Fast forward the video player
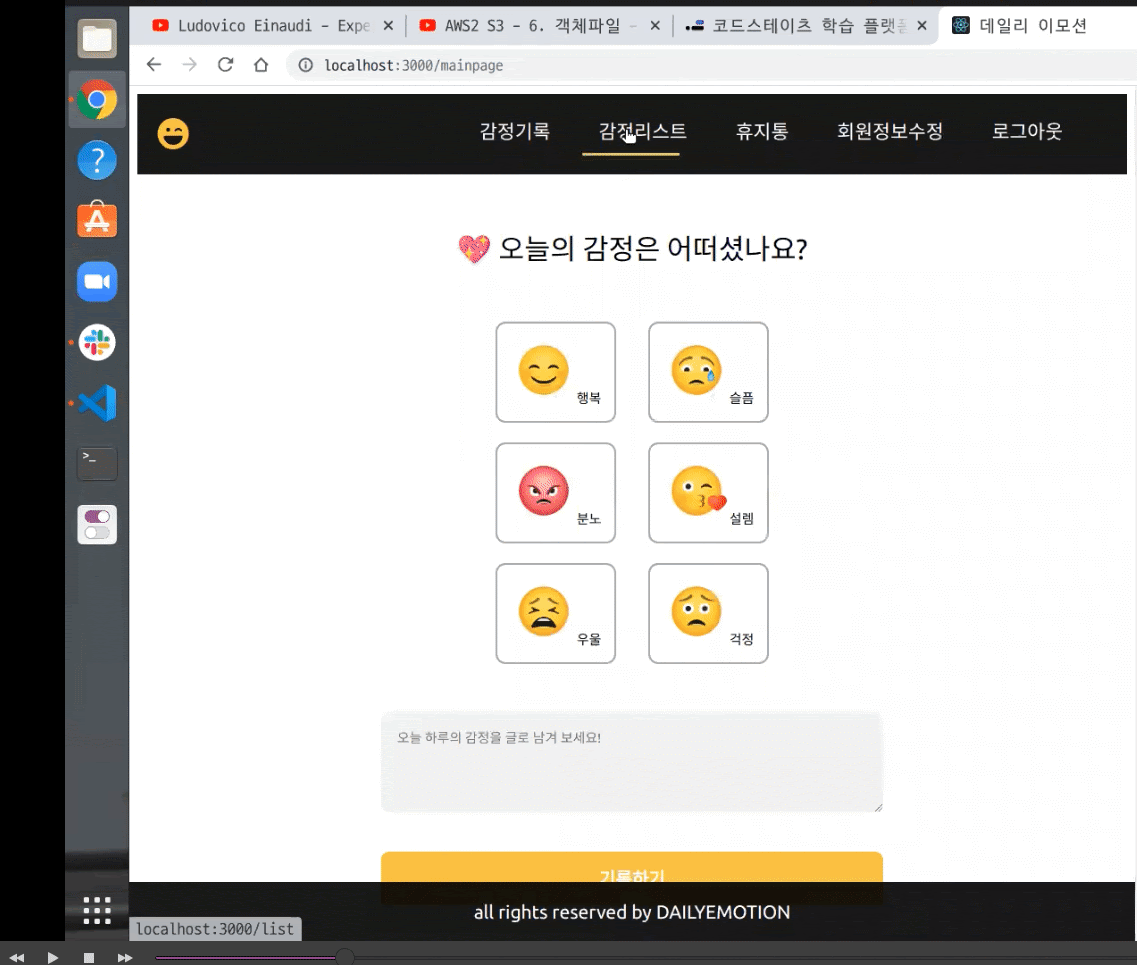 pyautogui.click(x=125, y=958)
